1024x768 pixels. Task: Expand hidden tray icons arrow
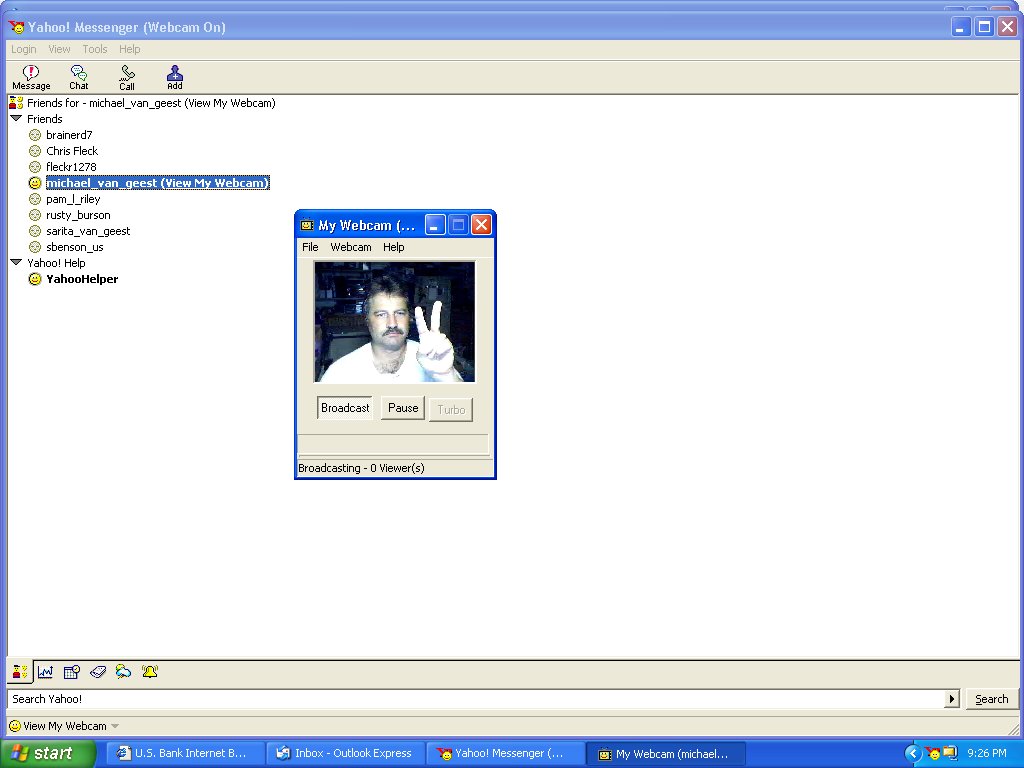coord(913,753)
